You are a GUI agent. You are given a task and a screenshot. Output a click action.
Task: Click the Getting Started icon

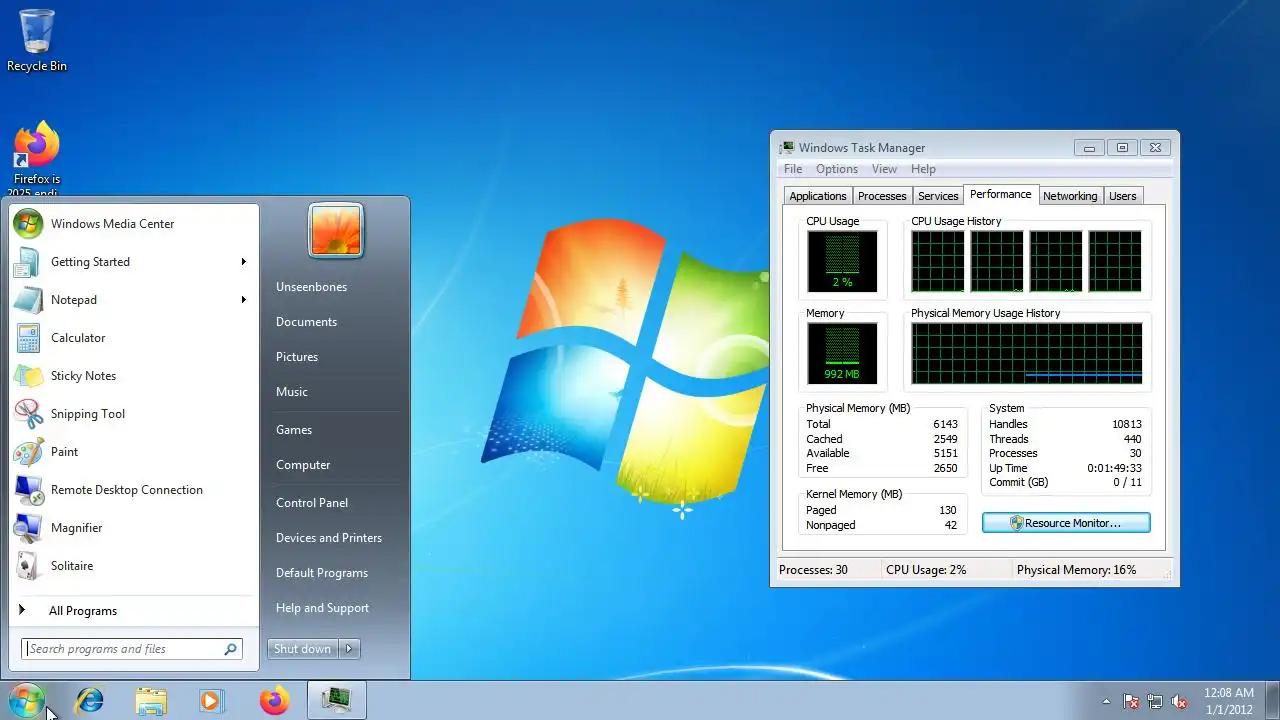point(27,262)
